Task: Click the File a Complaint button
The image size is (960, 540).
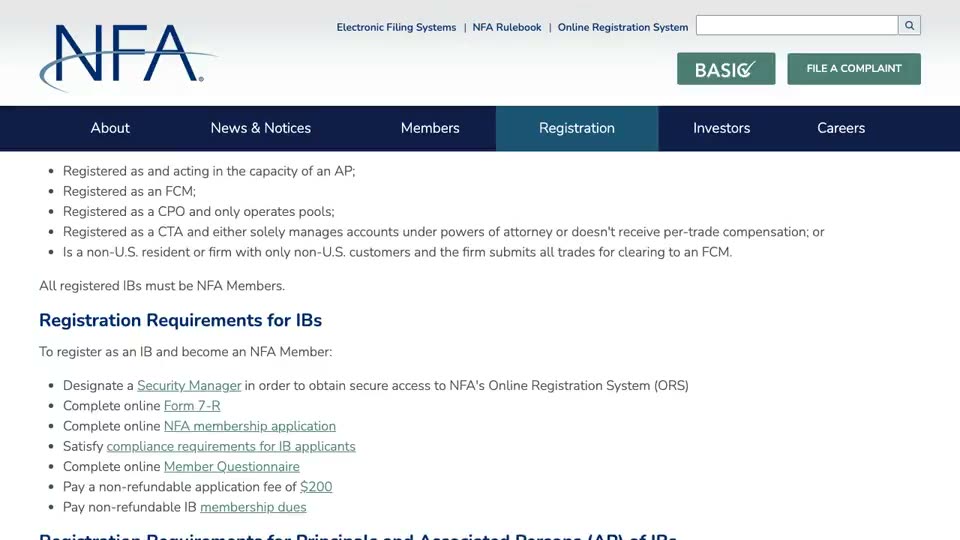Action: click(854, 69)
